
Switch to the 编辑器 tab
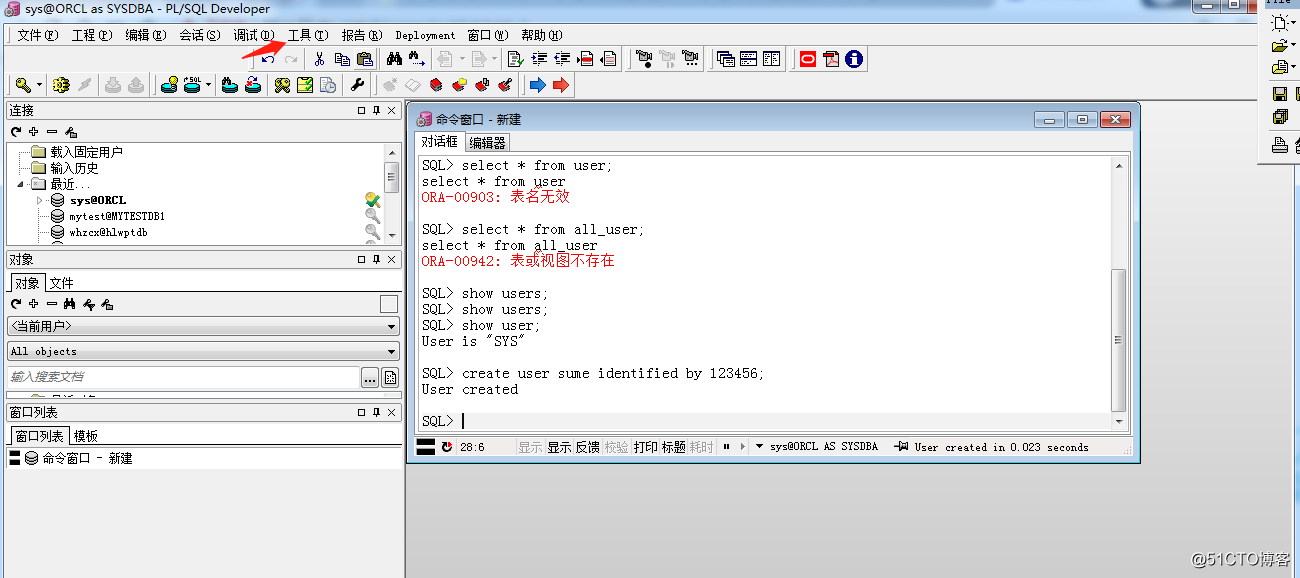click(488, 142)
